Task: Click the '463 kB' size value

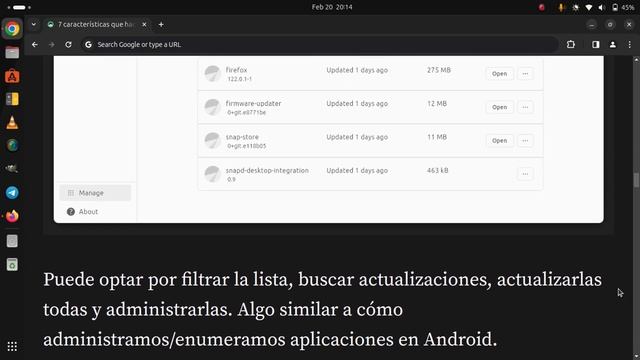Action: (438, 170)
